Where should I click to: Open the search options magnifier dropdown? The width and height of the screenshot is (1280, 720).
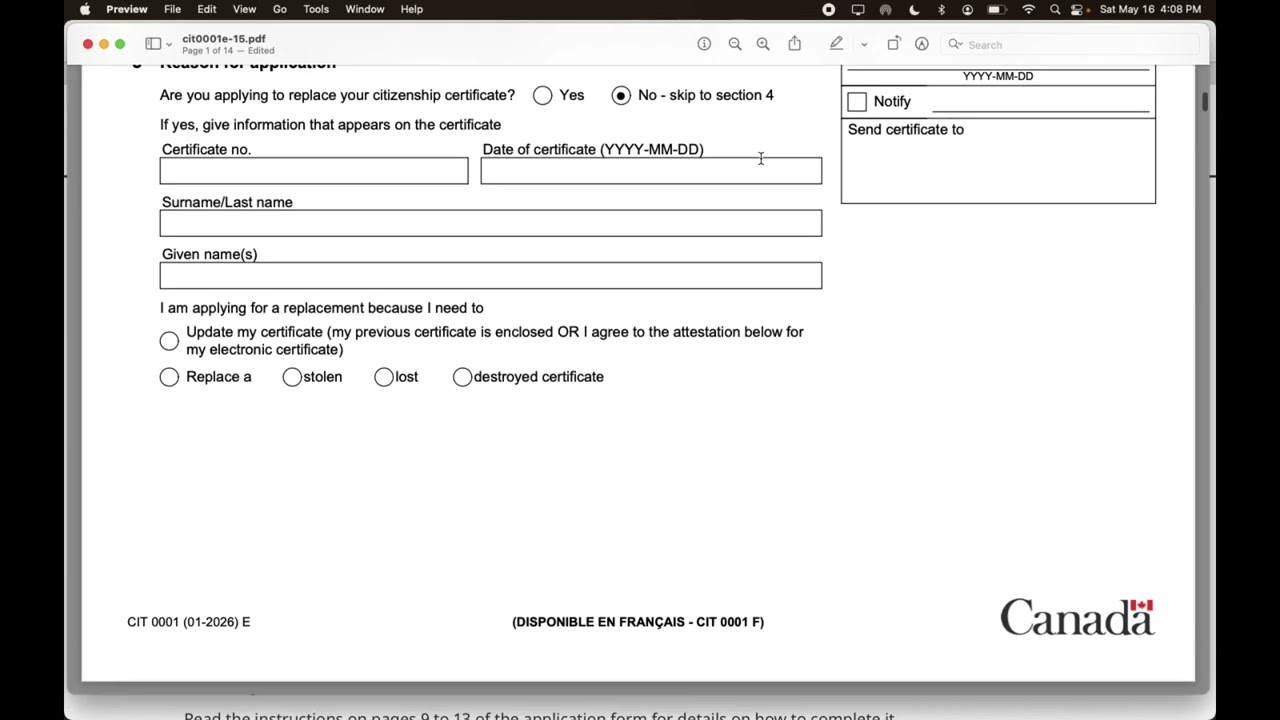pos(956,44)
